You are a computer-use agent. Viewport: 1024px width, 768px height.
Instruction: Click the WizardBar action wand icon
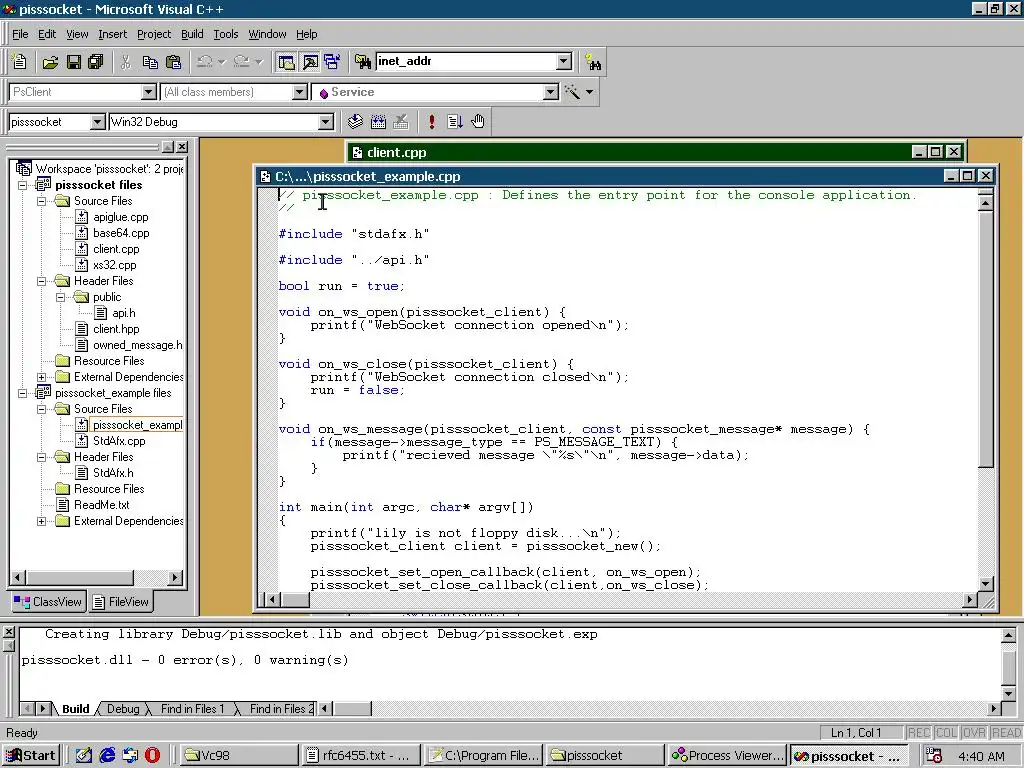coord(573,92)
